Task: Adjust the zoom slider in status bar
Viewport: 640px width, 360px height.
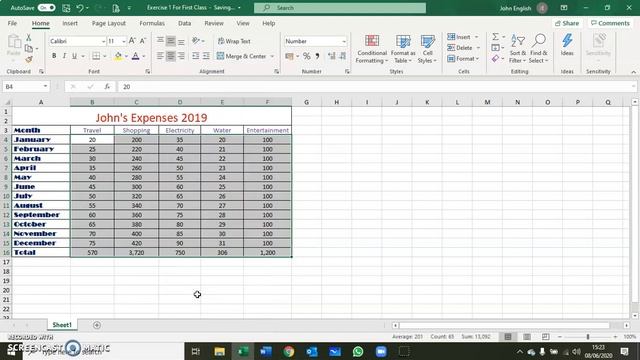Action: pos(588,337)
